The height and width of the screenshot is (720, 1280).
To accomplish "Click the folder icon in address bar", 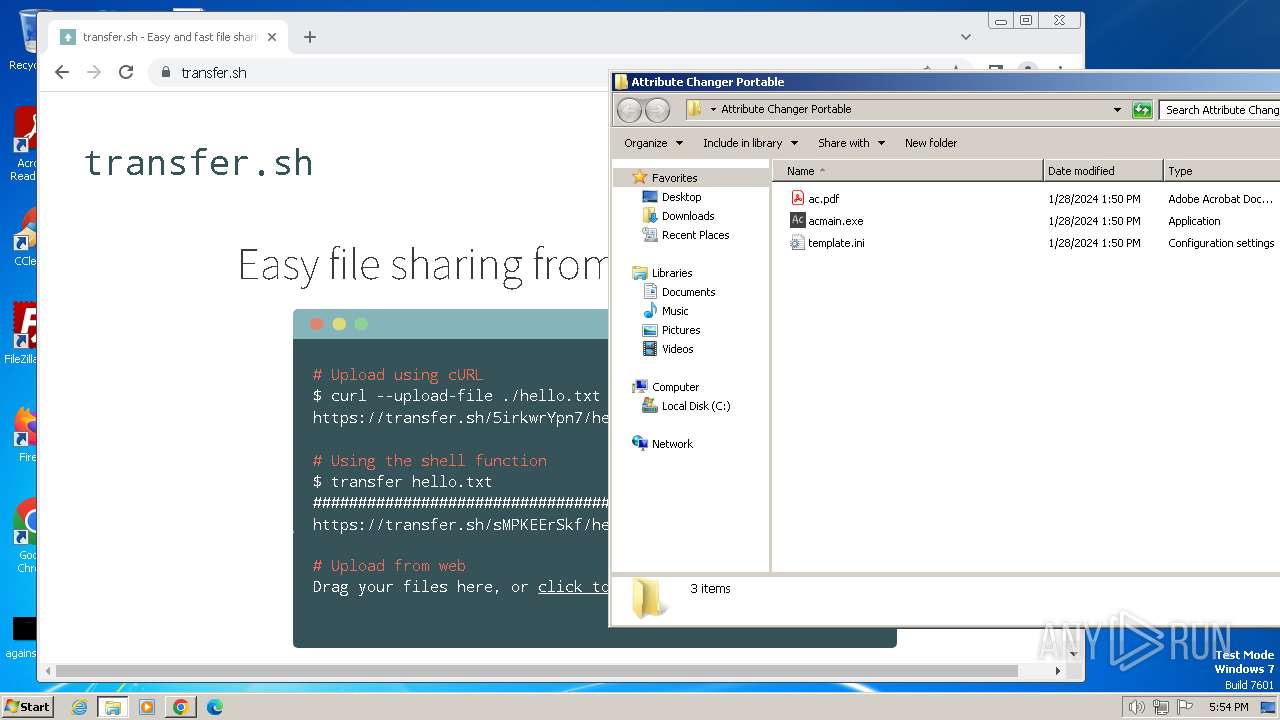I will click(695, 109).
